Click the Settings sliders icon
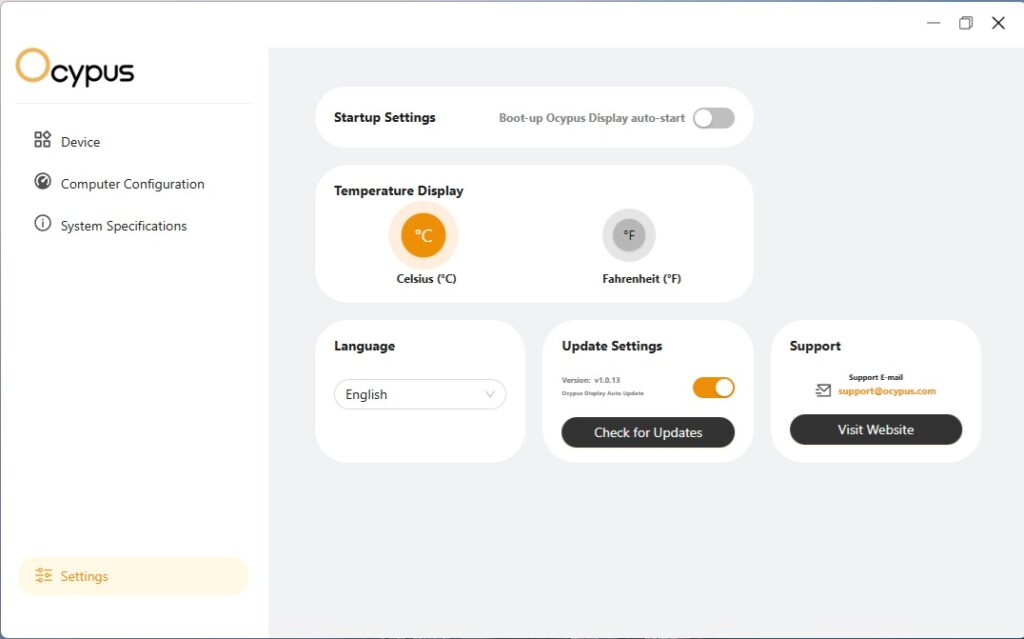The image size is (1024, 639). click(x=44, y=575)
